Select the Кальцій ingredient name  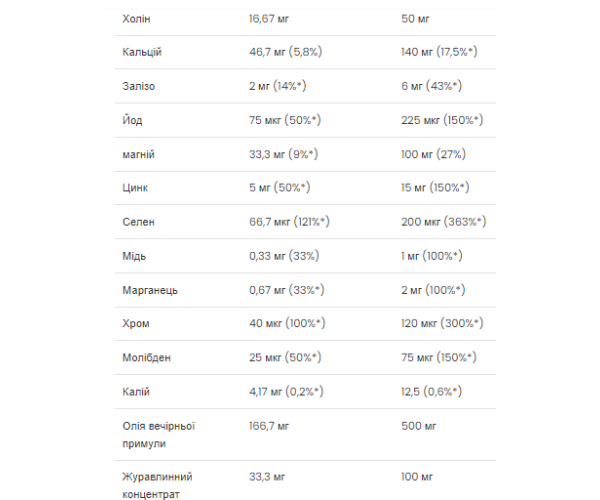coord(141,51)
